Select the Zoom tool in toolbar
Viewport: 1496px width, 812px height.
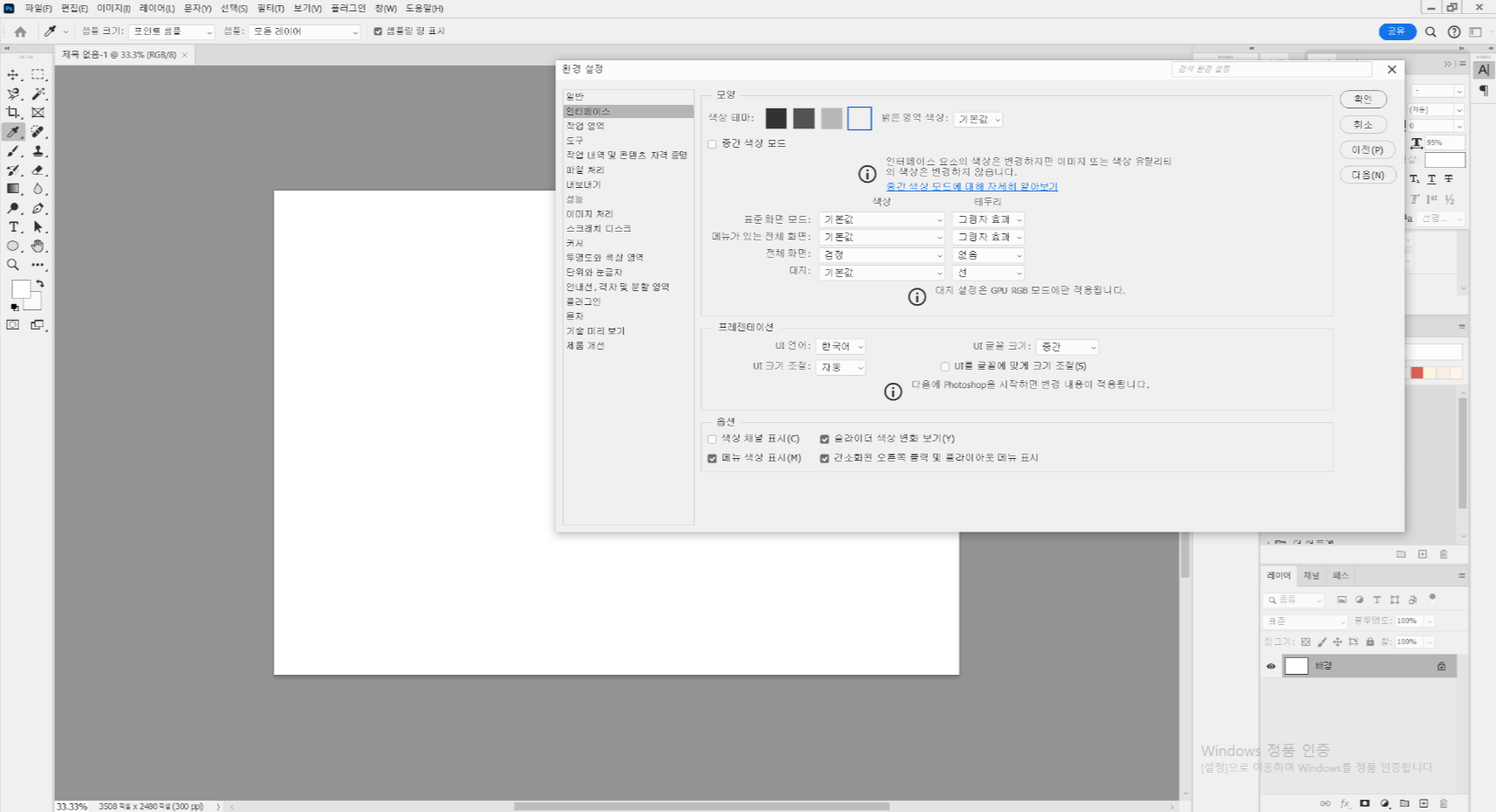click(x=13, y=265)
